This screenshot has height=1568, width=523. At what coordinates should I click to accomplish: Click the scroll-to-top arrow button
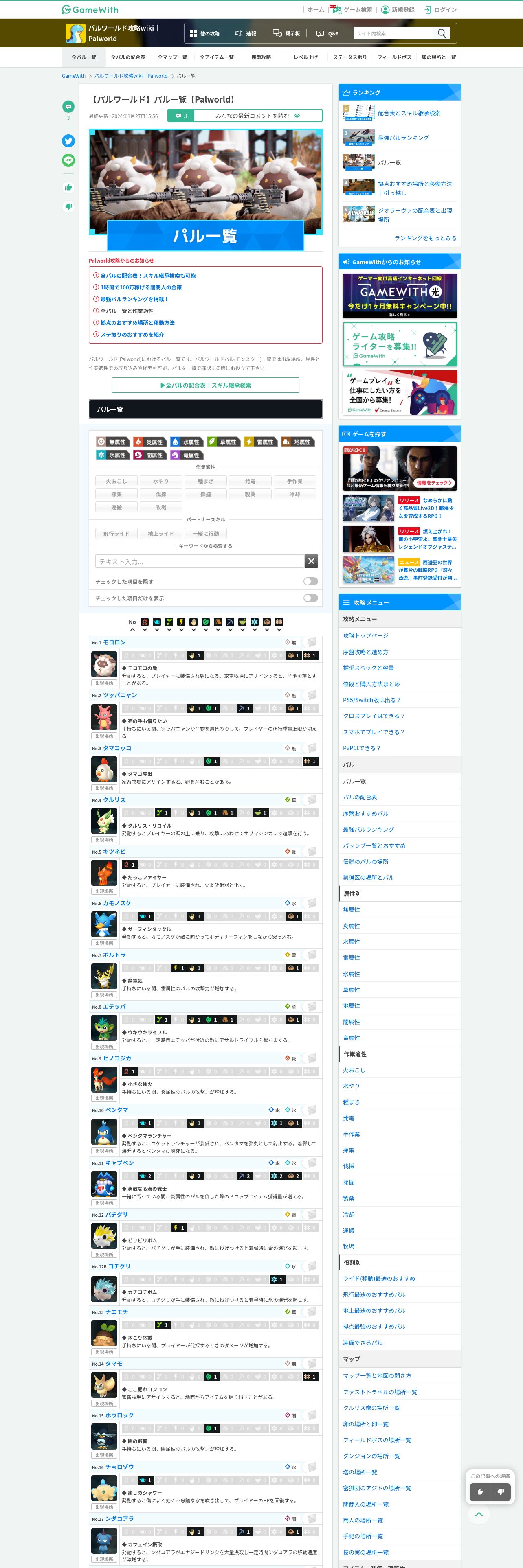[479, 1514]
